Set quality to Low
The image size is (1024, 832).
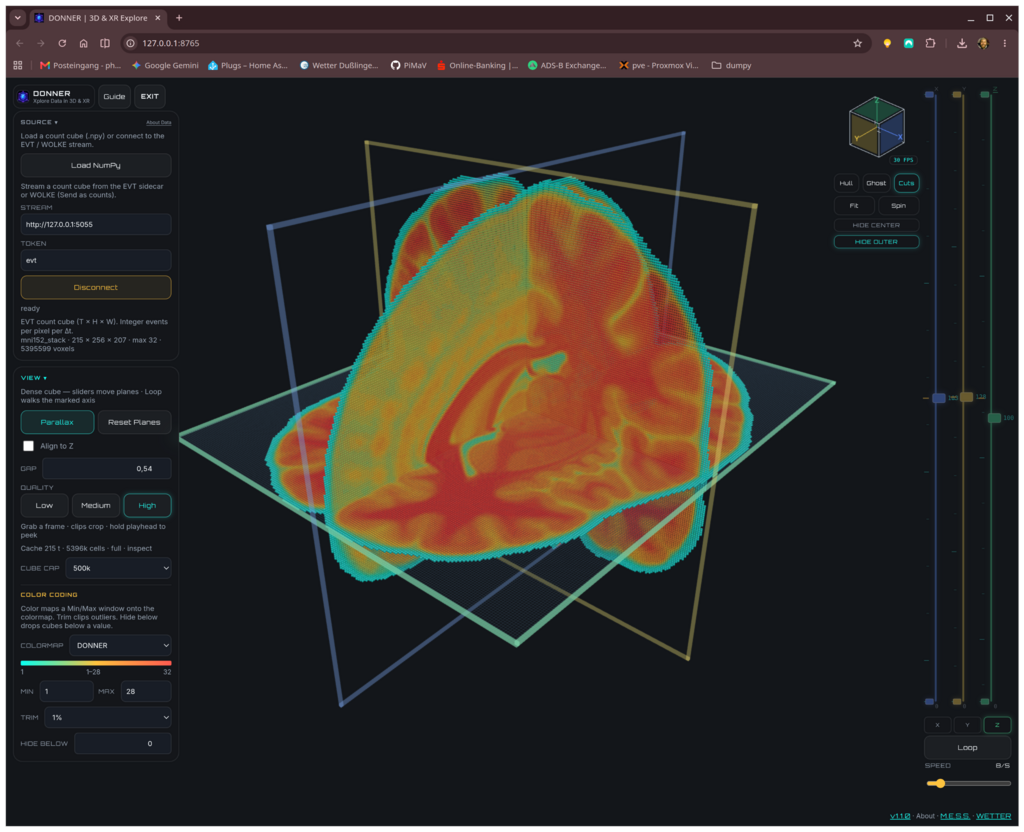(44, 505)
